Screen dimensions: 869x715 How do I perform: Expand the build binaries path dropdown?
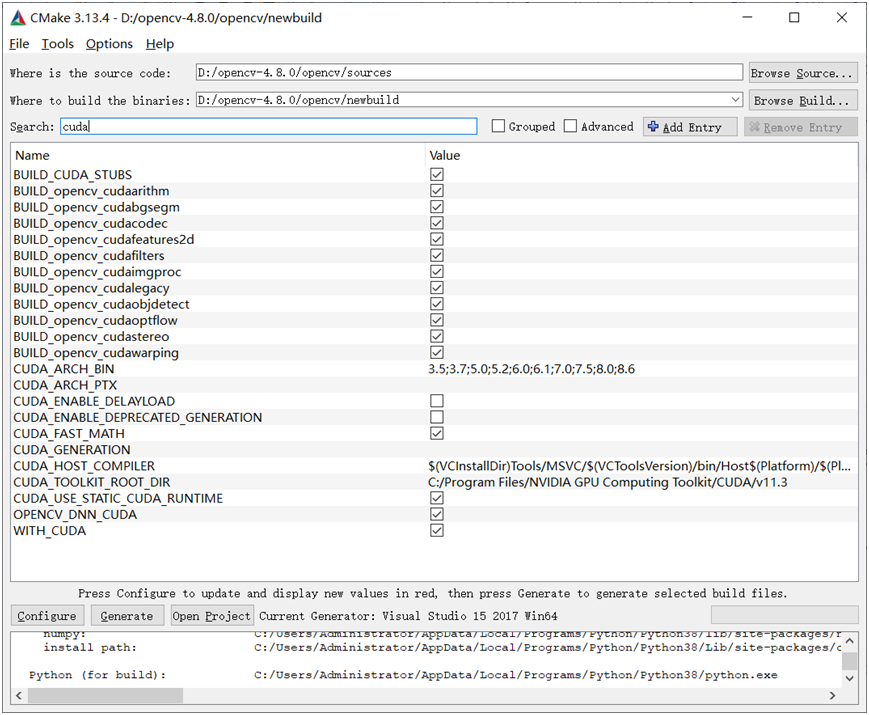pyautogui.click(x=736, y=100)
